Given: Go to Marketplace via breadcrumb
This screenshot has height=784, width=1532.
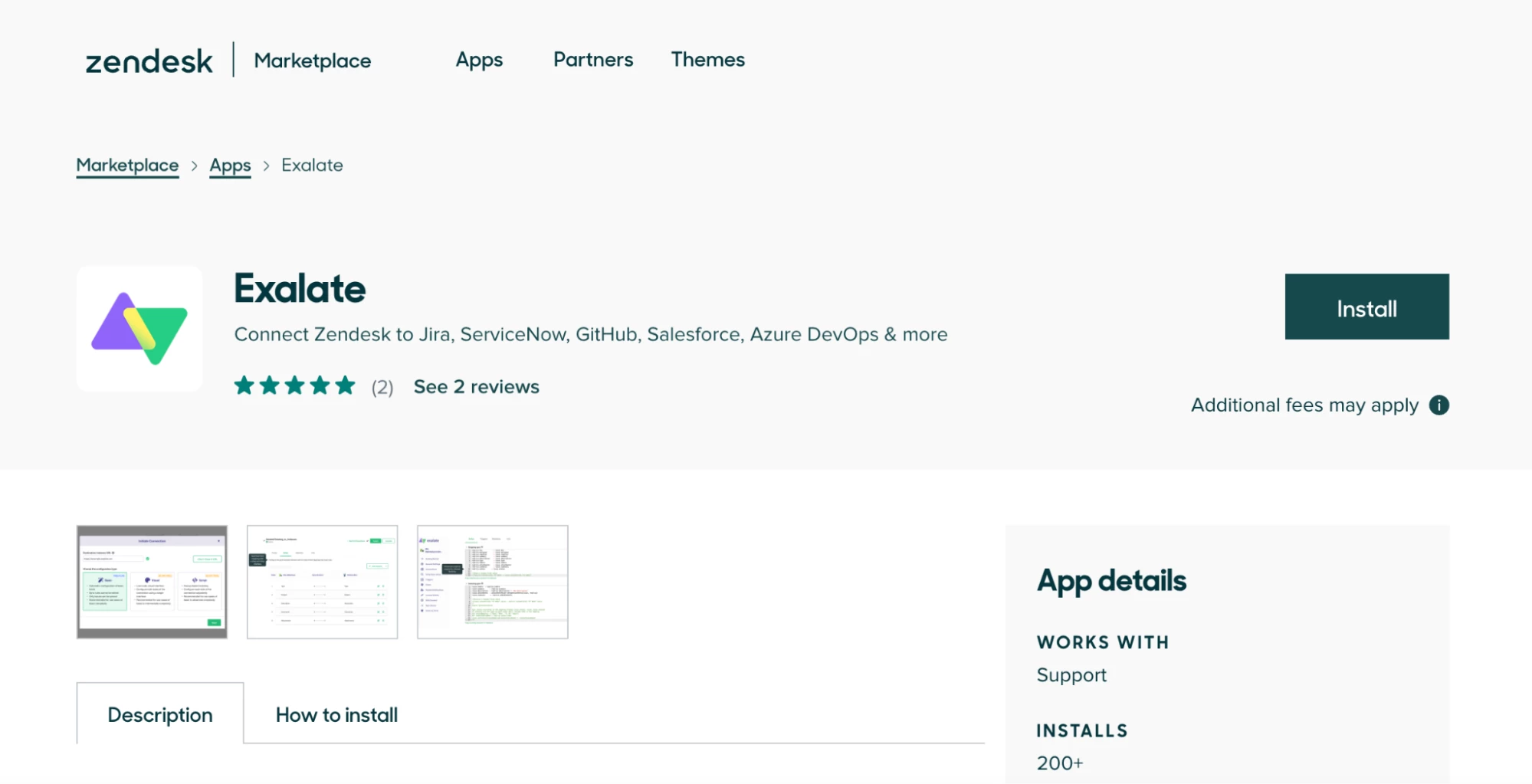Looking at the screenshot, I should pyautogui.click(x=127, y=166).
